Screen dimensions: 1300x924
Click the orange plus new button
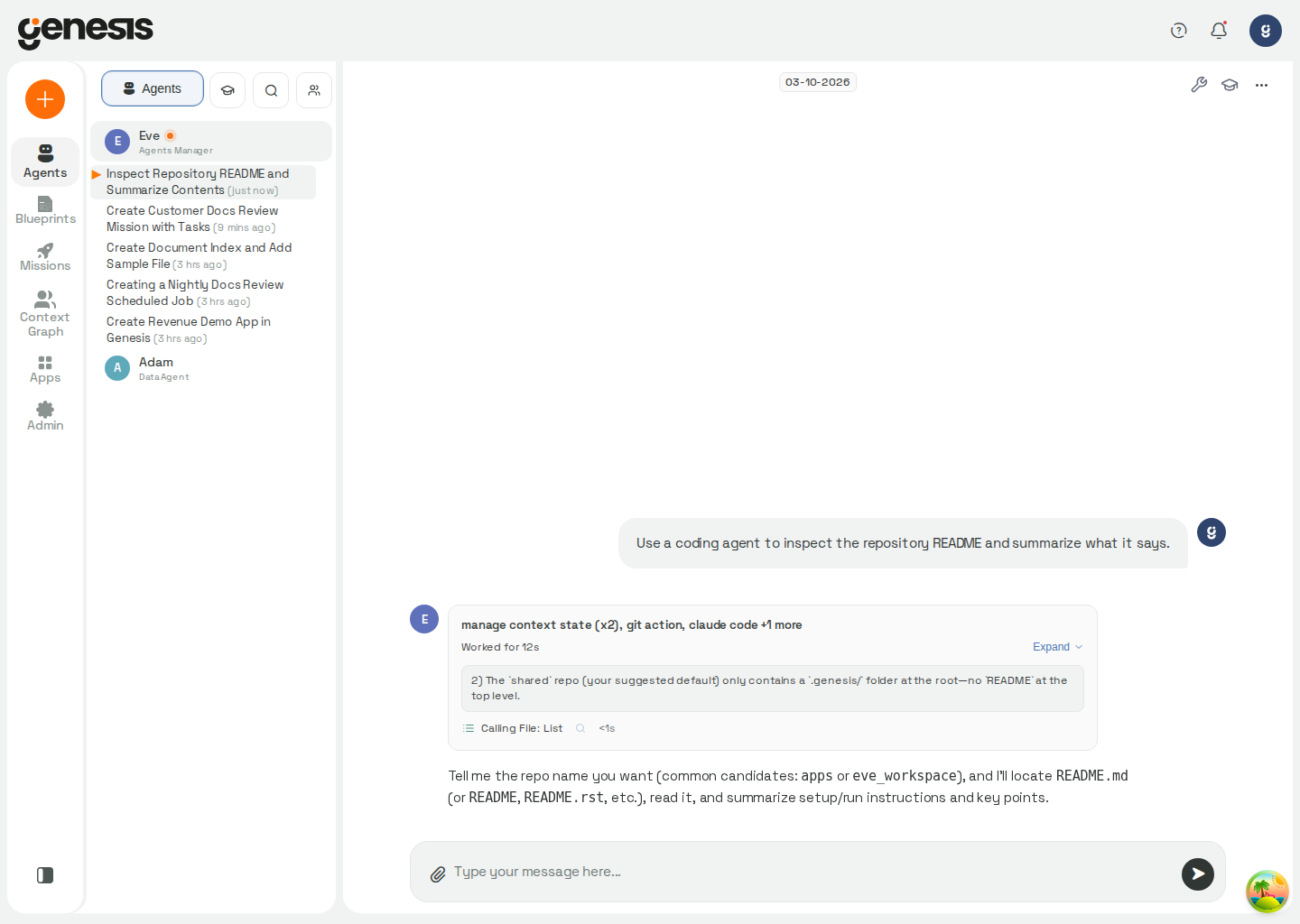[45, 99]
